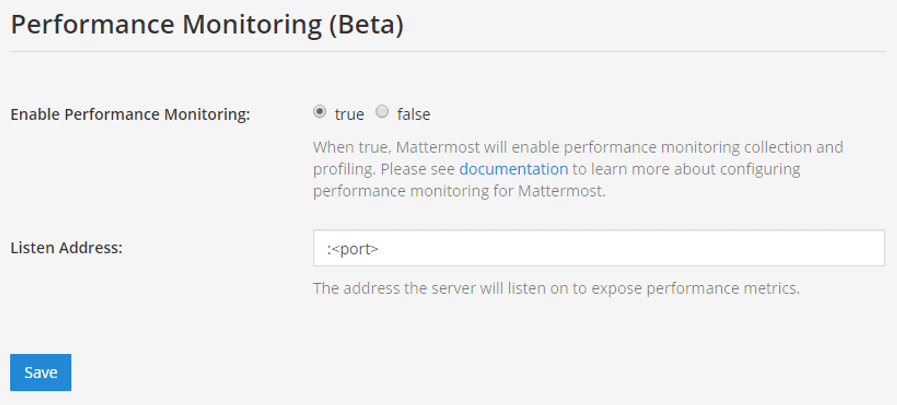This screenshot has height=405, width=897.
Task: Select the "true" radio button
Action: coord(320,113)
